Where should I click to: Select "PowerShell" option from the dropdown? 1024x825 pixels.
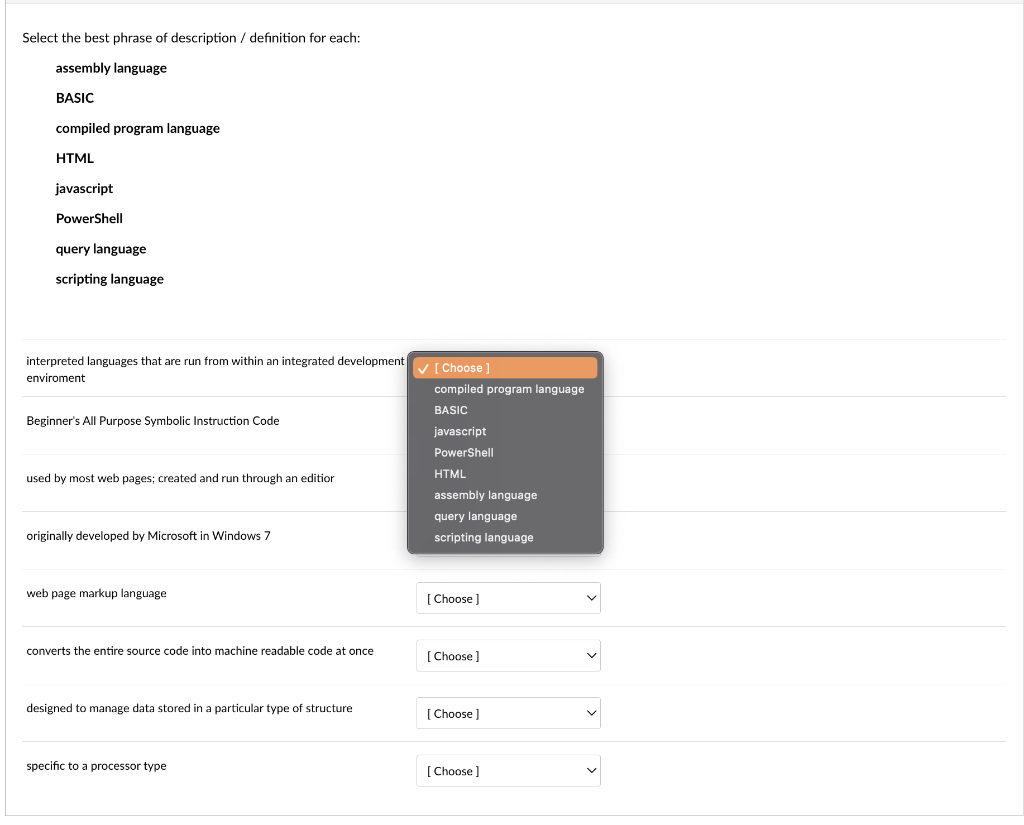pyautogui.click(x=463, y=452)
